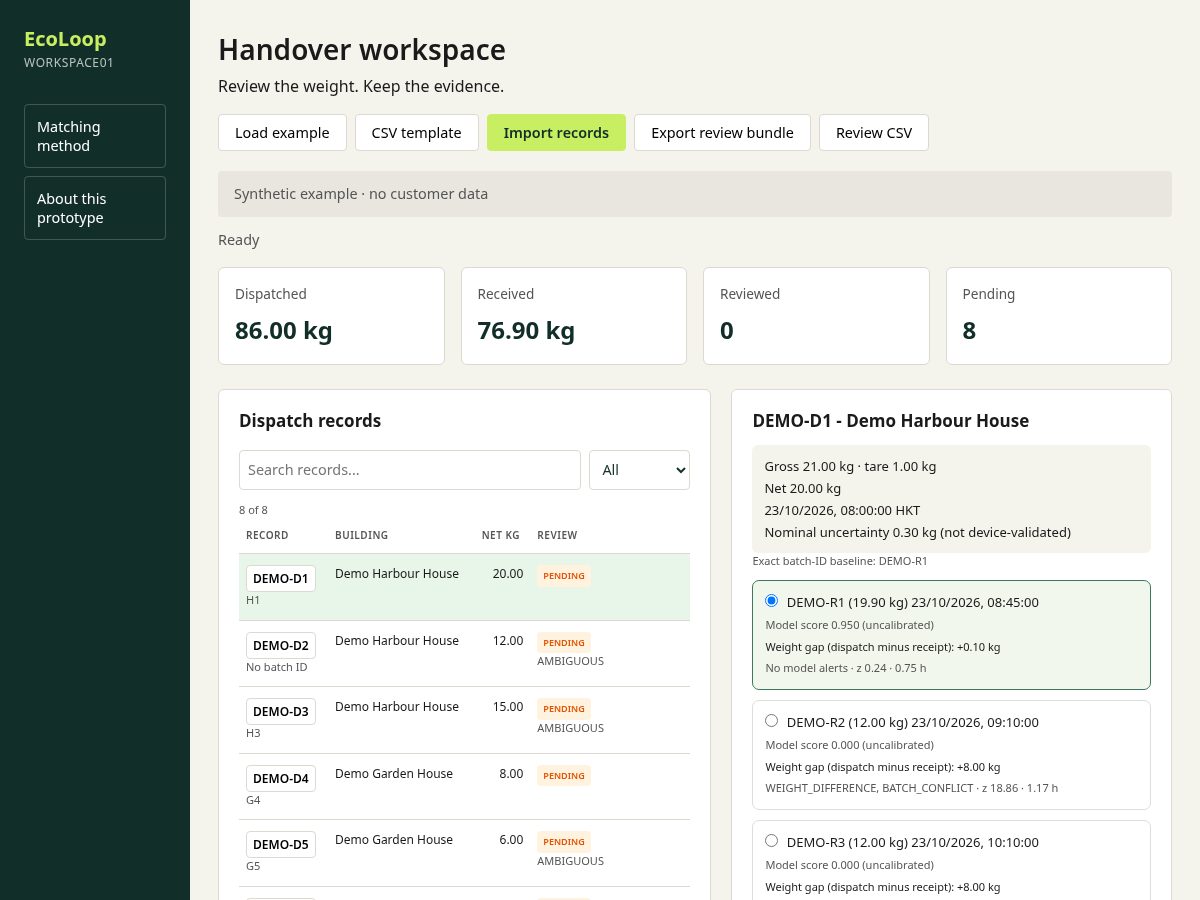The height and width of the screenshot is (900, 1200).
Task: Click the EcoLoop logo text
Action: (x=65, y=39)
